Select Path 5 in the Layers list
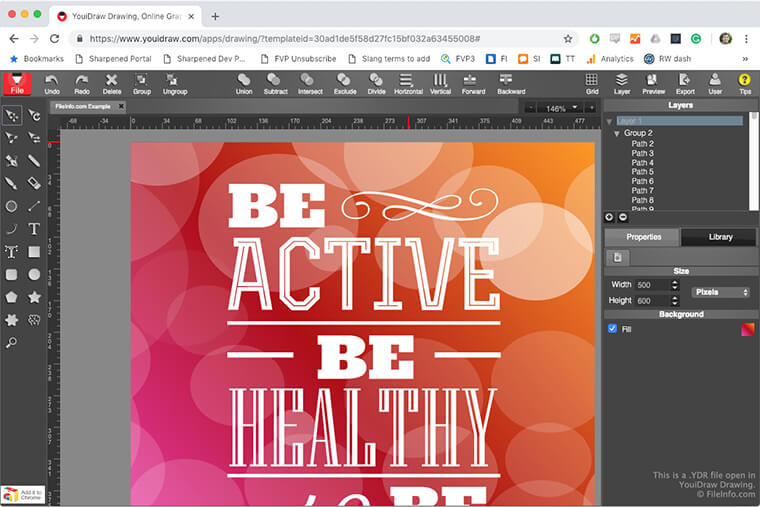This screenshot has height=507, width=760. [x=642, y=172]
